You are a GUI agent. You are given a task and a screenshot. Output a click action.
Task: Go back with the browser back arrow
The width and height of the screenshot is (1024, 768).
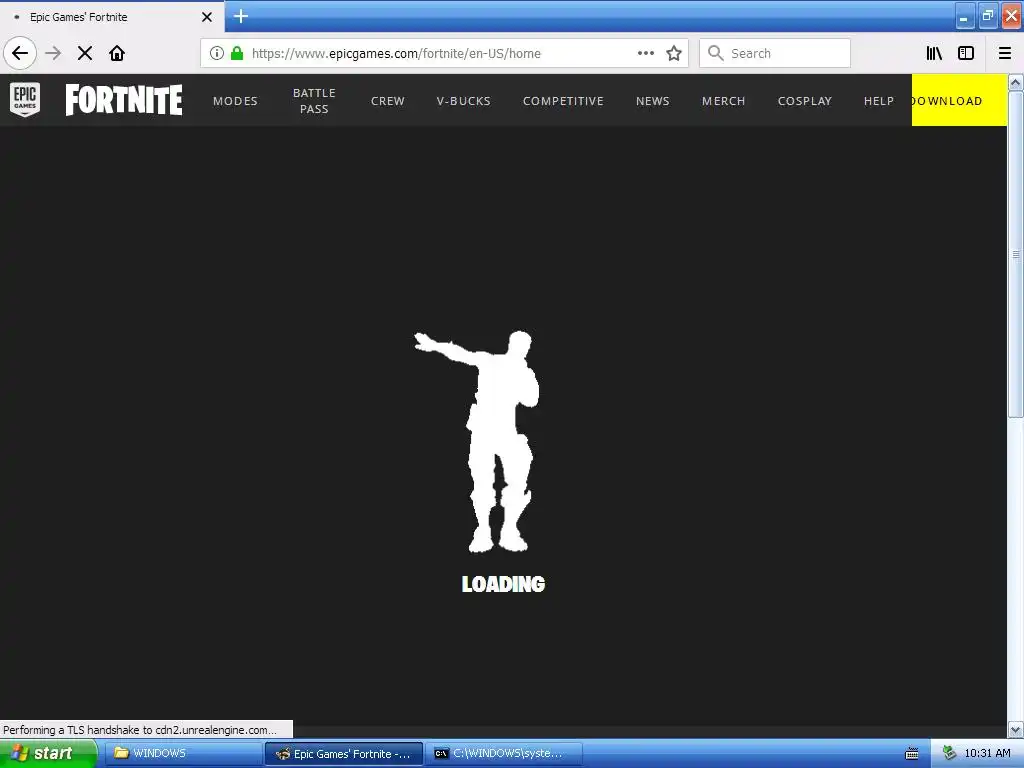pyautogui.click(x=20, y=53)
